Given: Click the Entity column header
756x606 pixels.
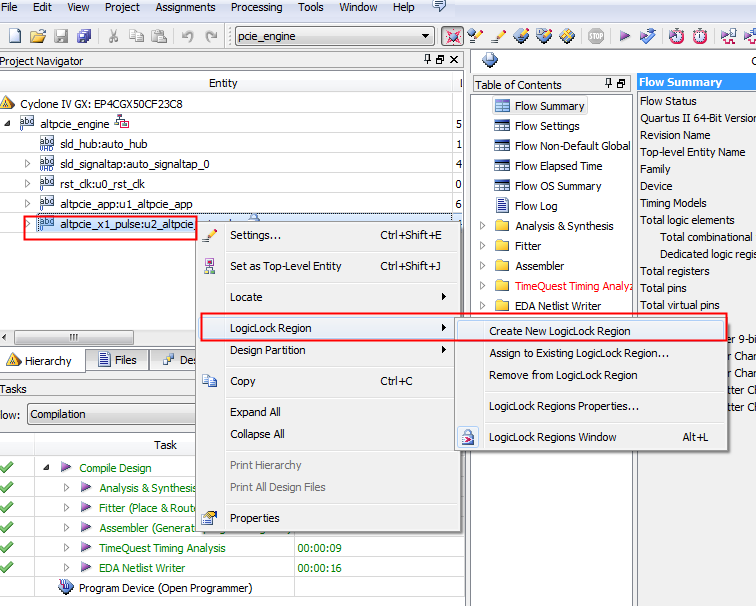Looking at the screenshot, I should (x=223, y=83).
